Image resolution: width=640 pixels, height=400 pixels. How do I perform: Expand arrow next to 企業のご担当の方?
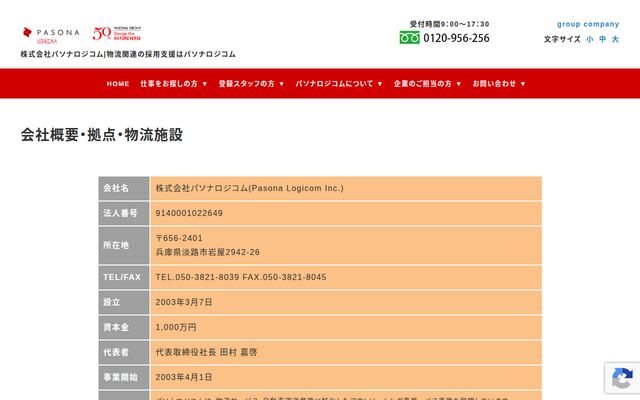[458, 84]
